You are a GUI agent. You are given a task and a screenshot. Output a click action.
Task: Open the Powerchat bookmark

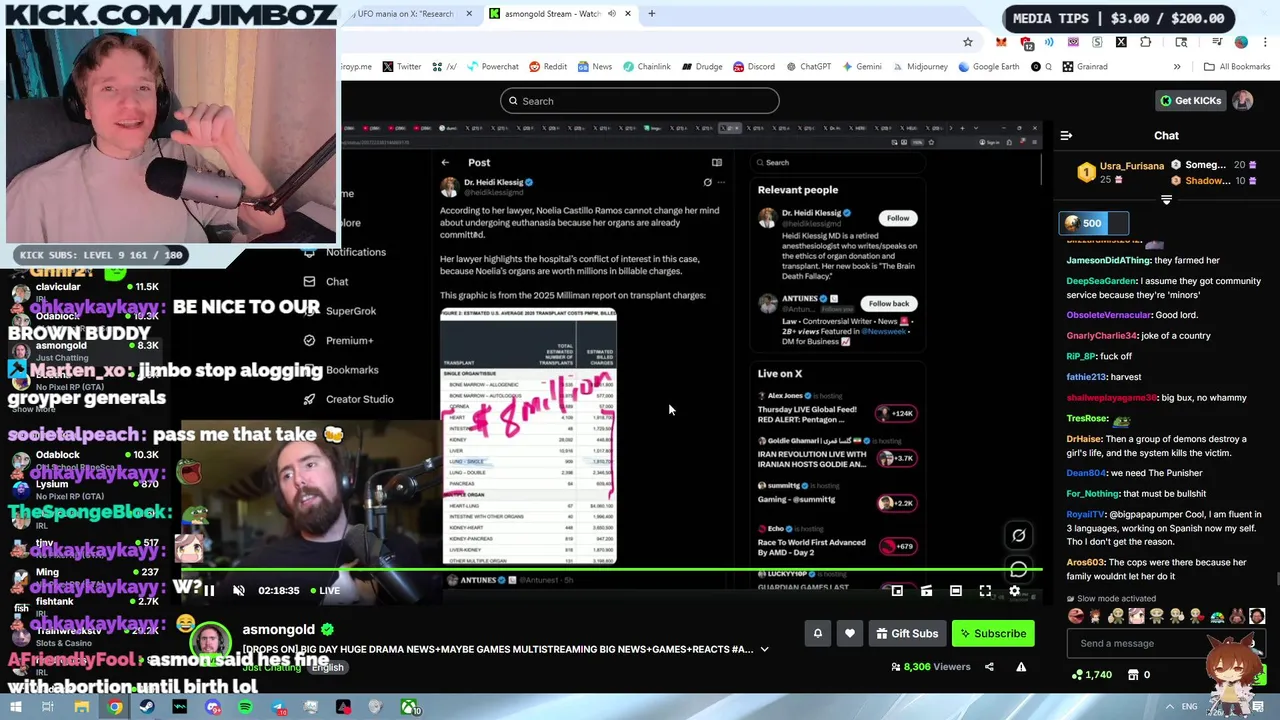click(492, 67)
